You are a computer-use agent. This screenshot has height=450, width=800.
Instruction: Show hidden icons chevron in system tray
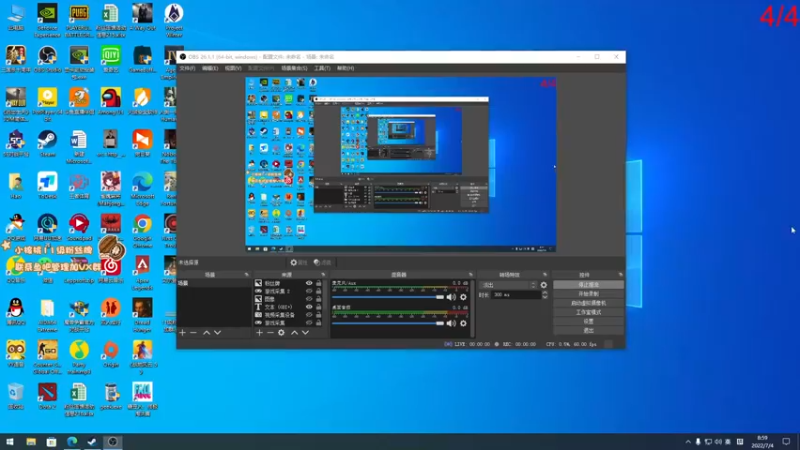click(x=688, y=442)
